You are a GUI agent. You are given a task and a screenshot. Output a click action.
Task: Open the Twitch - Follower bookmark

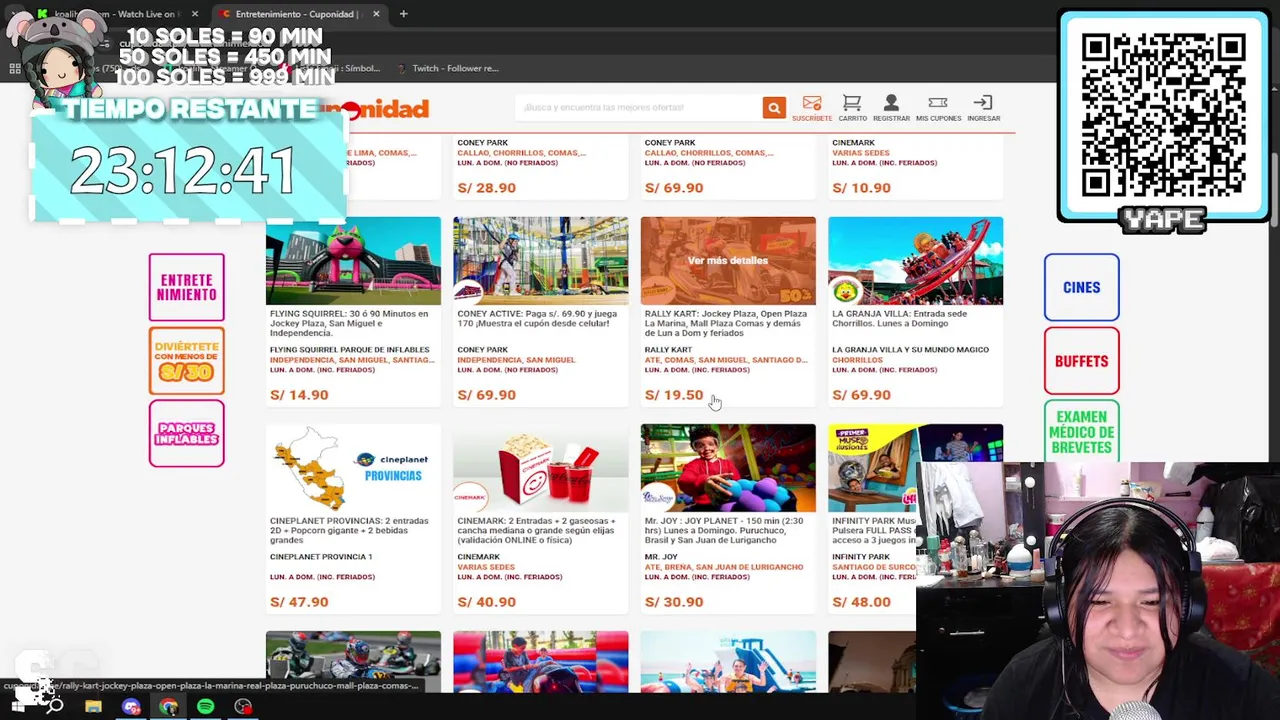(447, 68)
